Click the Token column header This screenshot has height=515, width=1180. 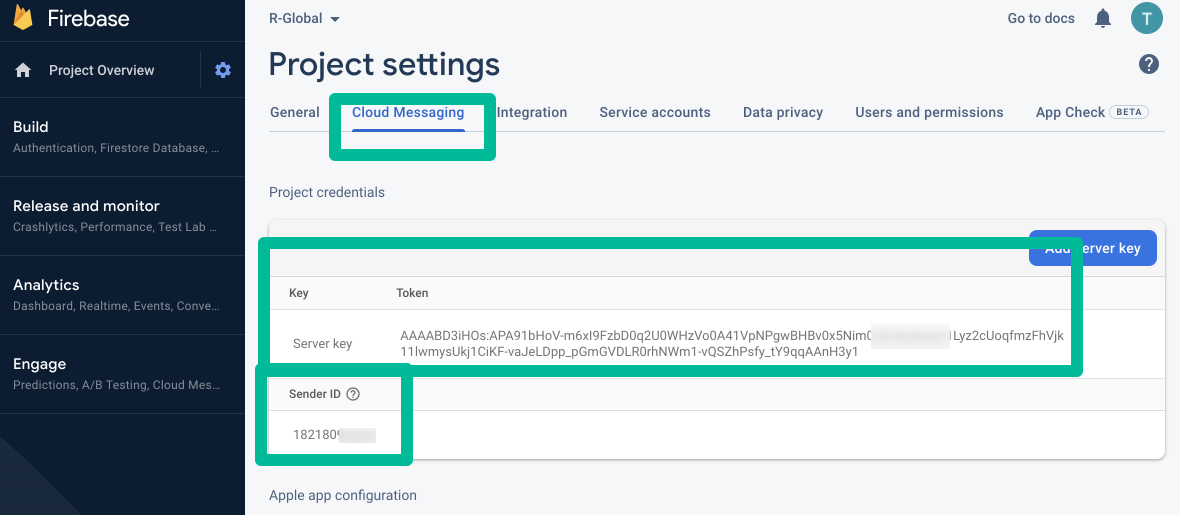412,293
